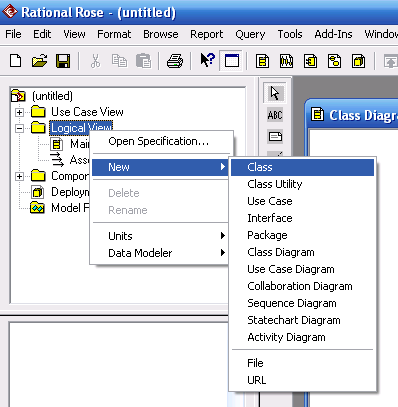
Task: Choose Collaboration Diagram in submenu
Action: point(302,286)
